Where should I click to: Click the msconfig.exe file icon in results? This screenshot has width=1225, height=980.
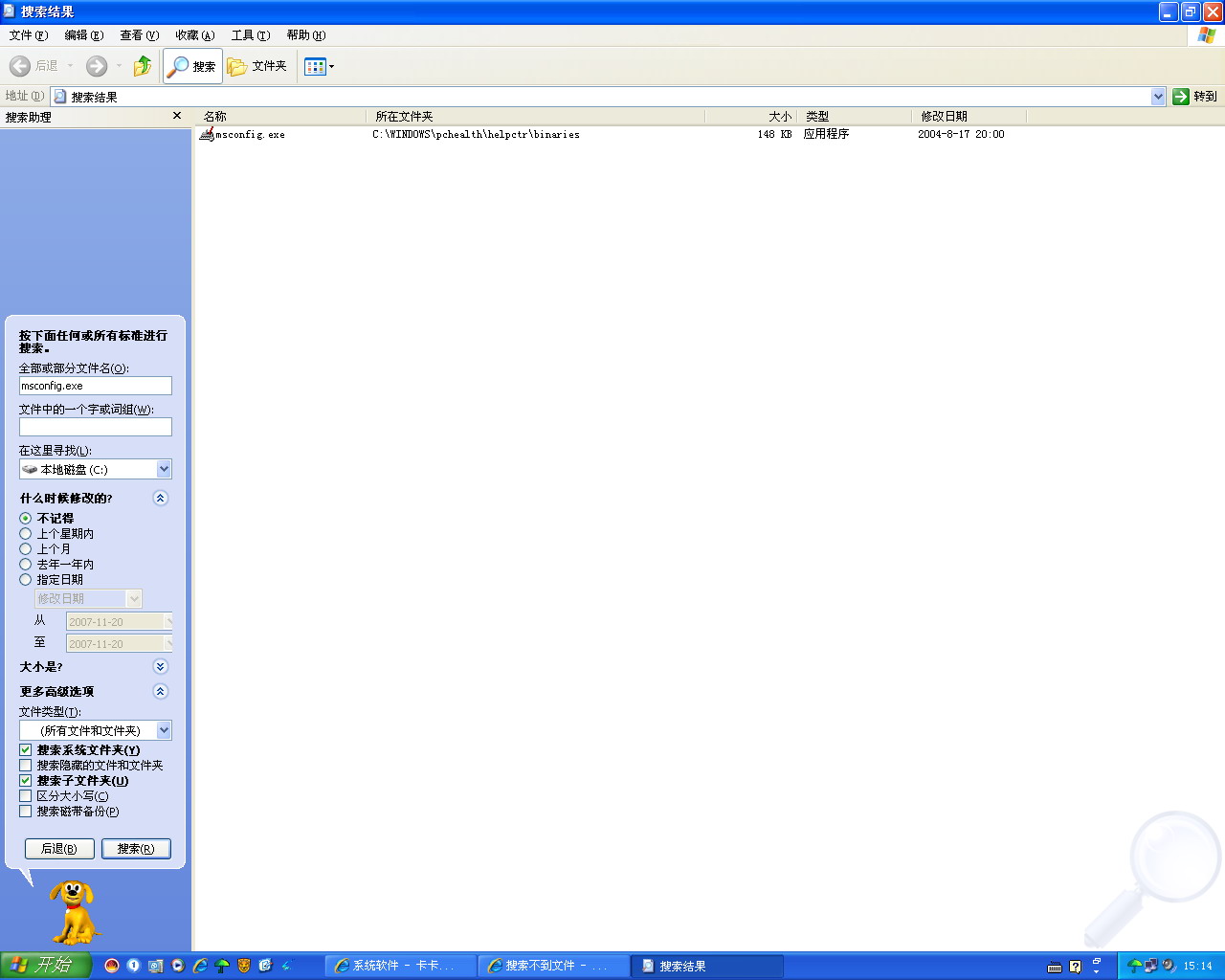coord(206,134)
